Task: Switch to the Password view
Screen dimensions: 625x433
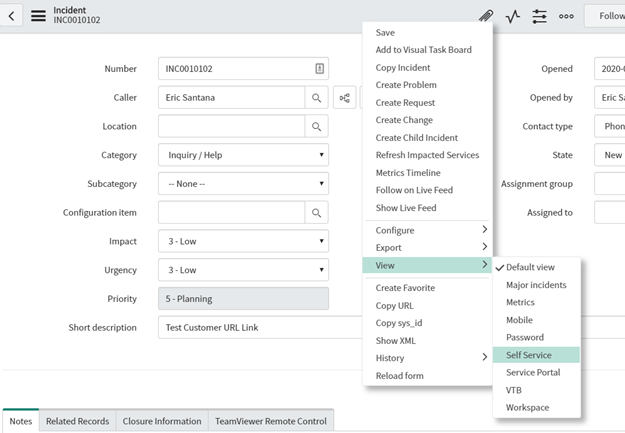Action: 537,337
